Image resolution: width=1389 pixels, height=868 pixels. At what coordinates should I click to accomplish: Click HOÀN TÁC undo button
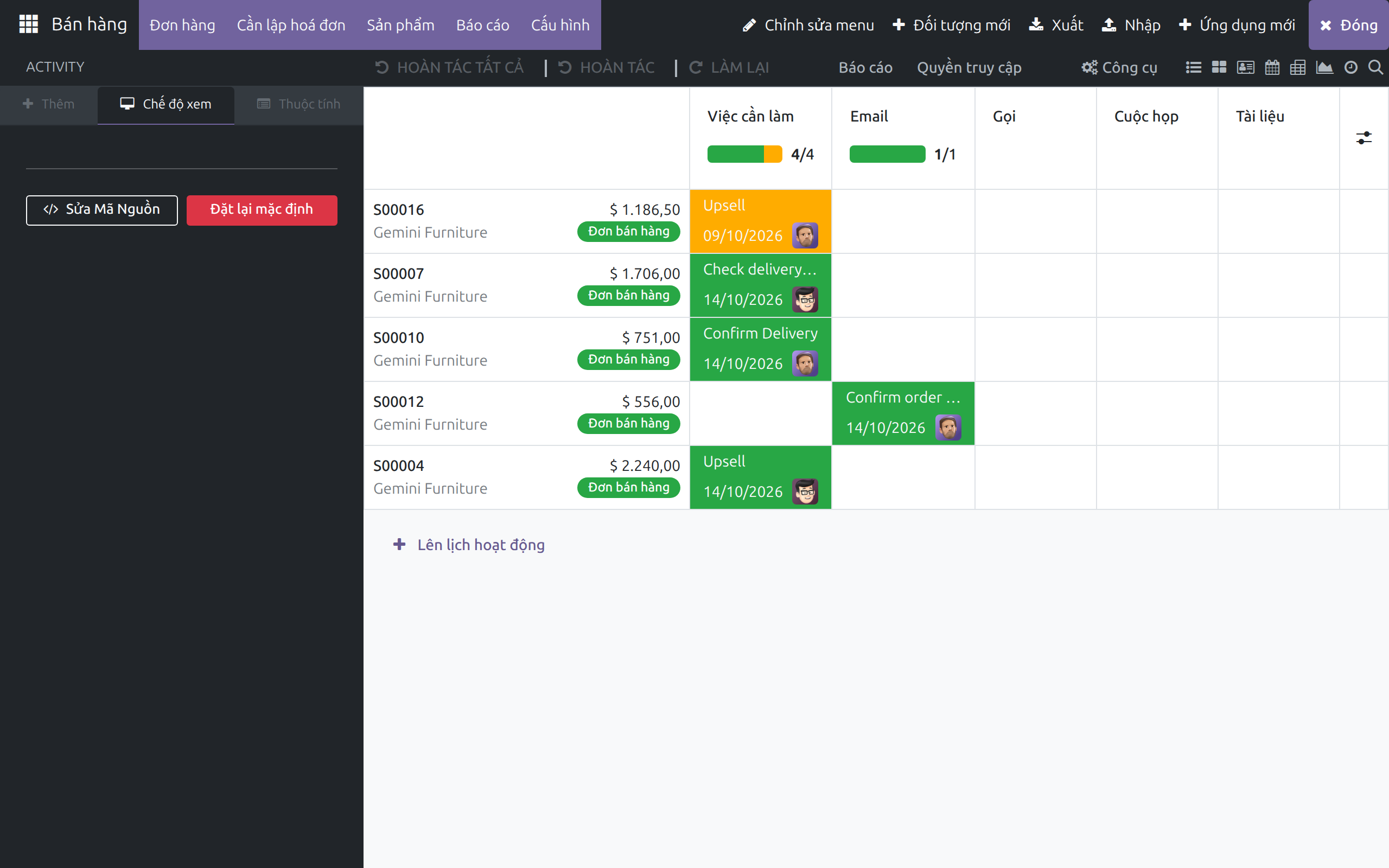(x=607, y=67)
